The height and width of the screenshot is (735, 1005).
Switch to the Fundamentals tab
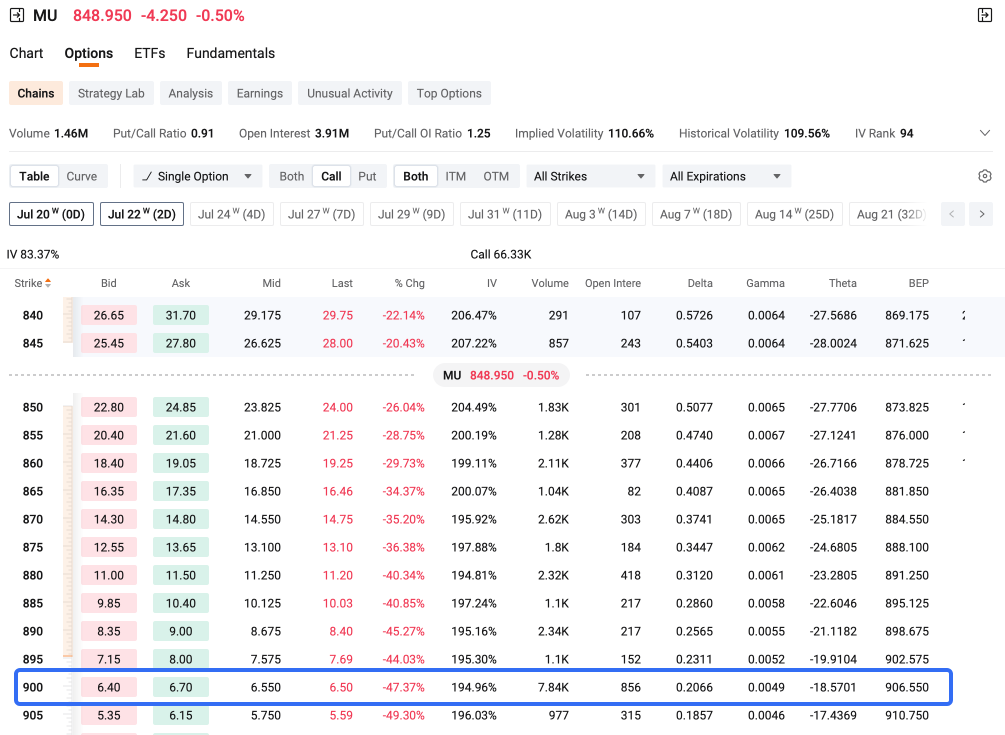pyautogui.click(x=231, y=53)
